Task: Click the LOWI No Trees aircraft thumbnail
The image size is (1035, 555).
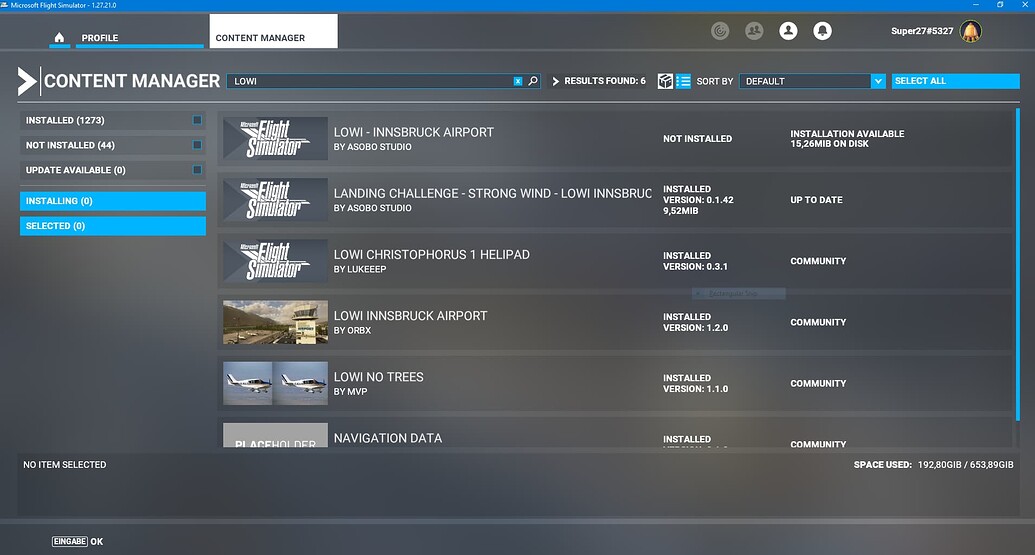Action: 275,383
